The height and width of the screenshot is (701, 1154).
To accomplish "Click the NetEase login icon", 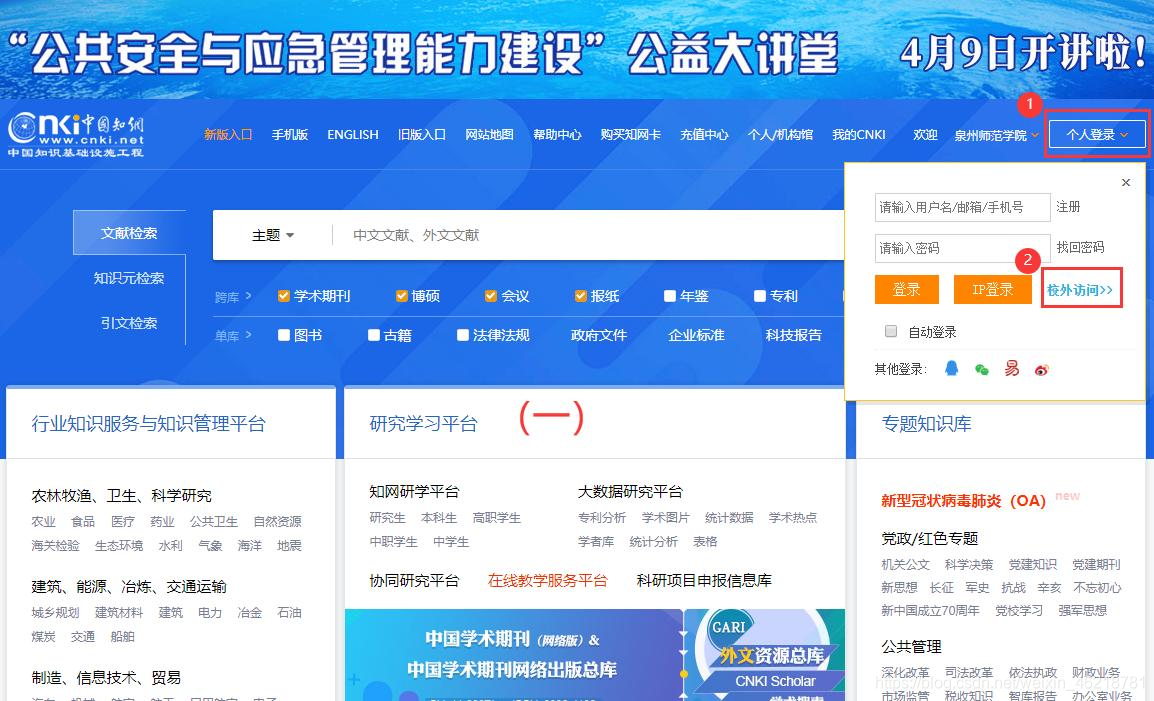I will 1012,368.
